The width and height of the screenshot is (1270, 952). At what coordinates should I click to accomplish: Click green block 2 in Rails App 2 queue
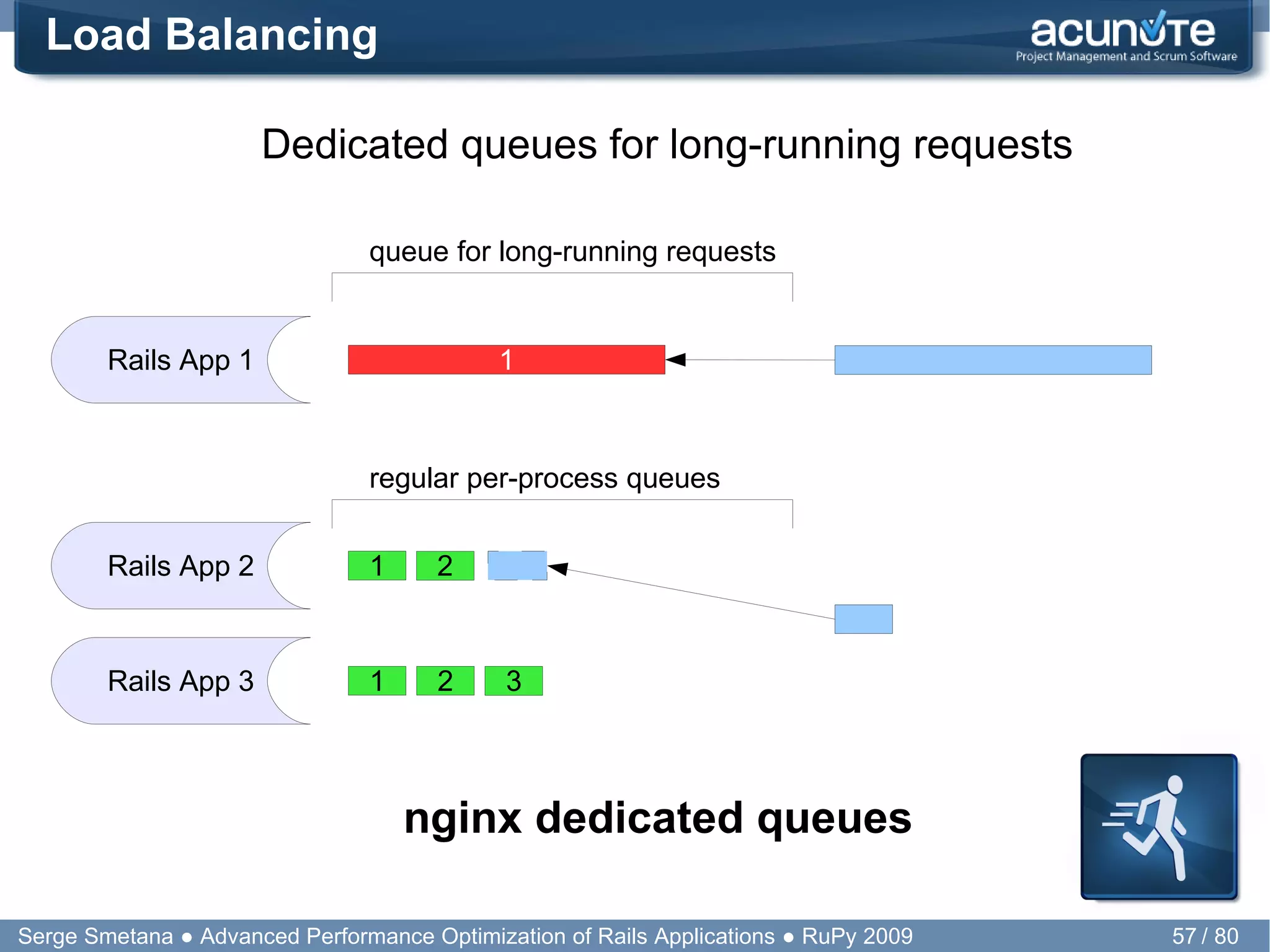(x=445, y=566)
